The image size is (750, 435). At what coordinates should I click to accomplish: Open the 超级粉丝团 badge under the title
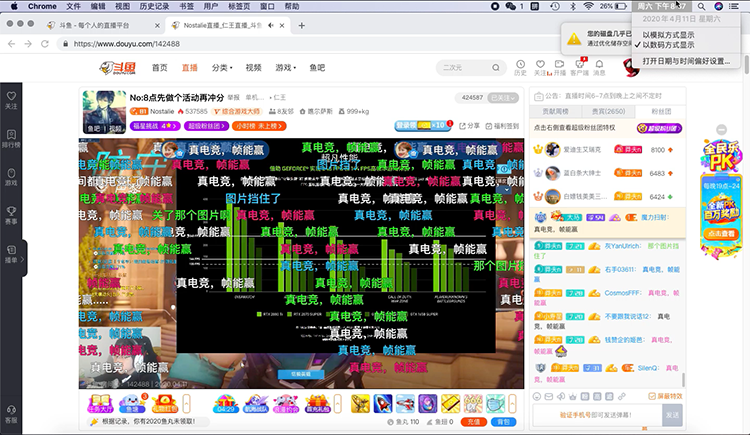tap(207, 126)
